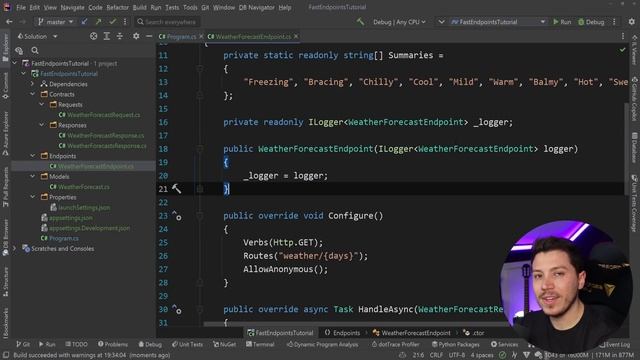This screenshot has height=360, width=640.
Task: Click the search magnifier in Solution panel
Action: (35, 50)
